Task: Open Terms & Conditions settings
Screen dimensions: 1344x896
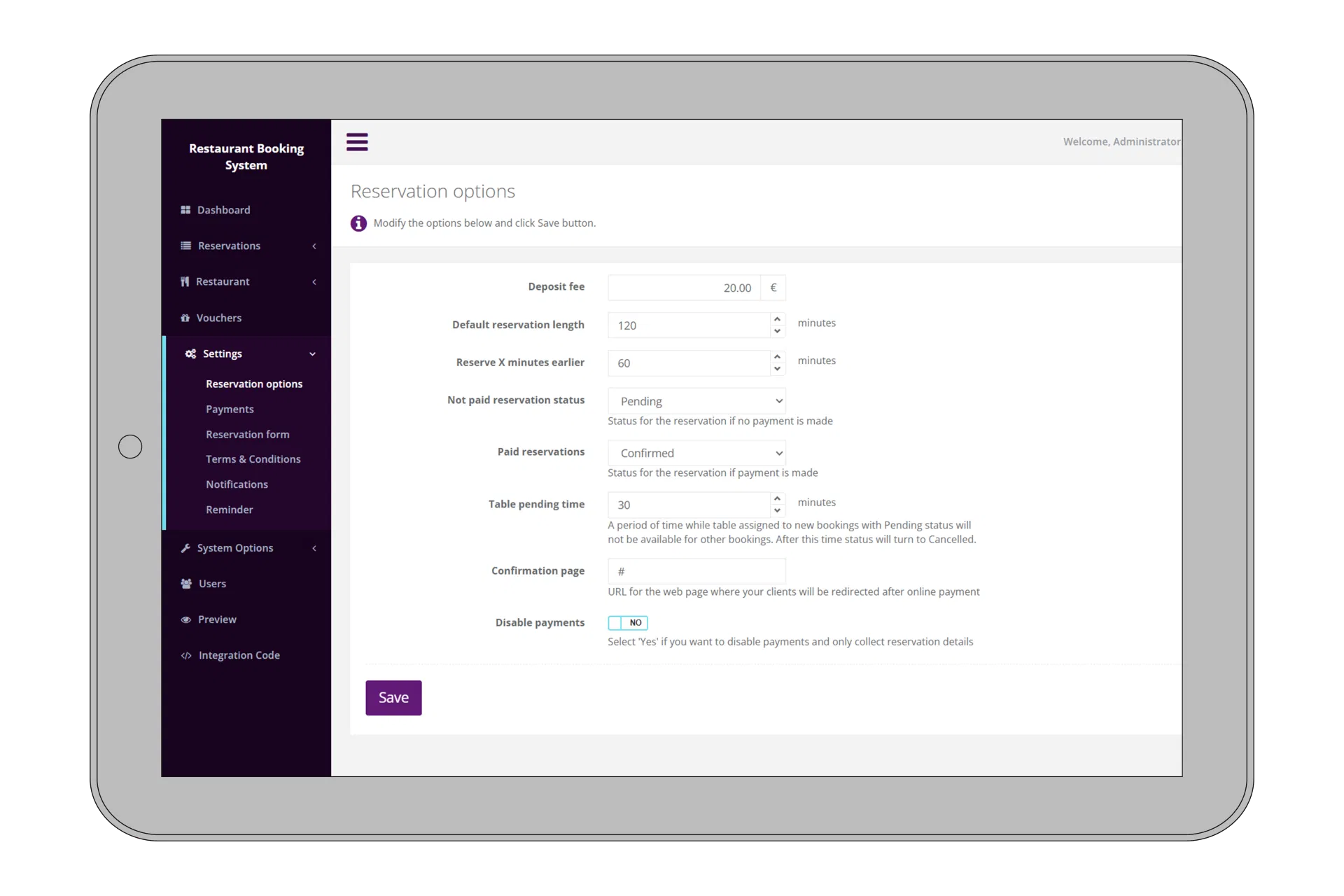Action: [x=253, y=459]
